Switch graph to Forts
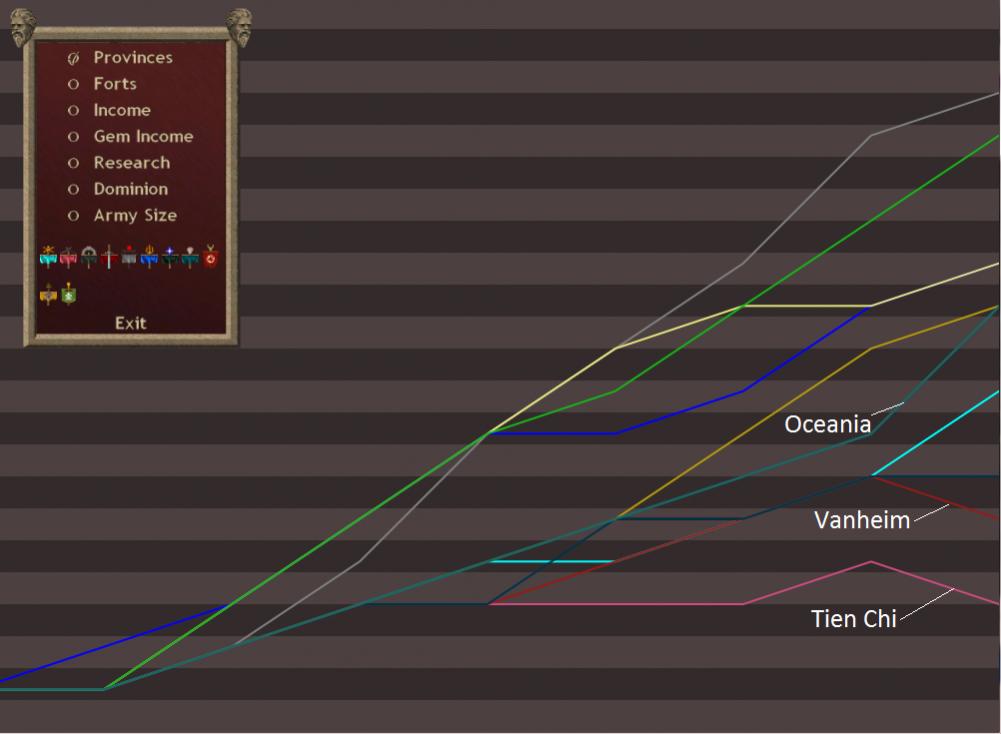This screenshot has height=734, width=1001. coord(73,84)
